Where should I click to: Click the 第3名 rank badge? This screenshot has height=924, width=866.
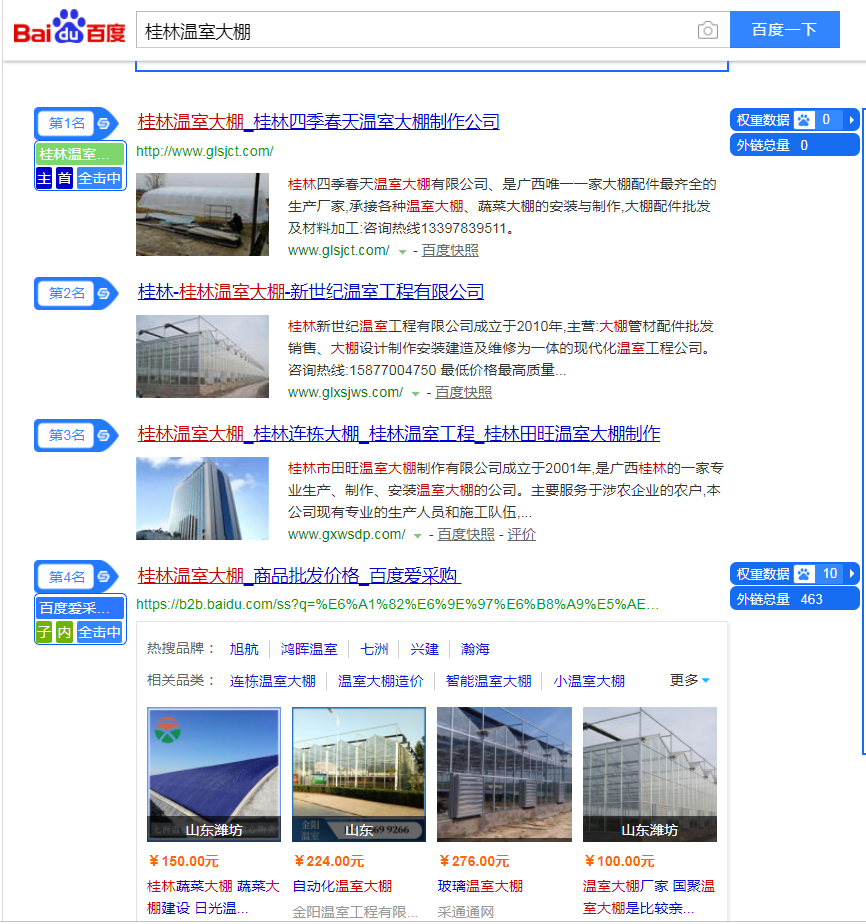click(67, 435)
